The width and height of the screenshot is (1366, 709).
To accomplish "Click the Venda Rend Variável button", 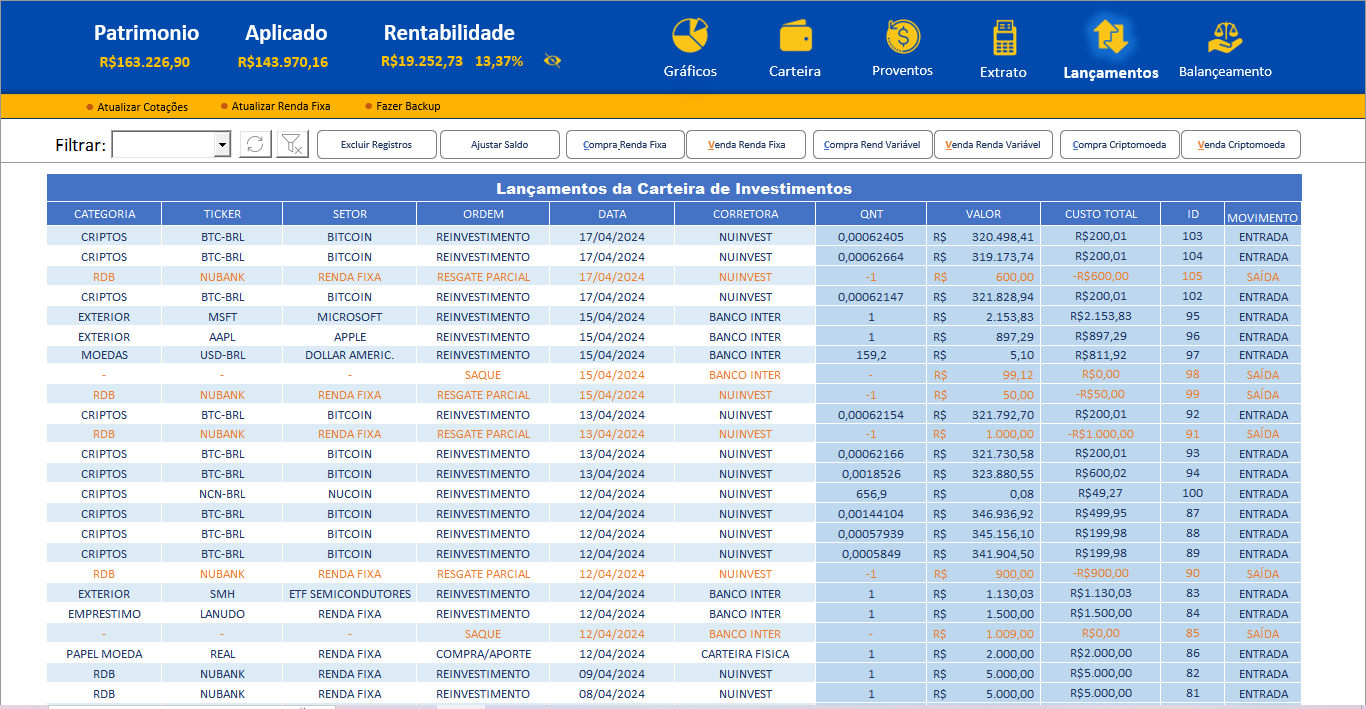I will click(x=993, y=144).
